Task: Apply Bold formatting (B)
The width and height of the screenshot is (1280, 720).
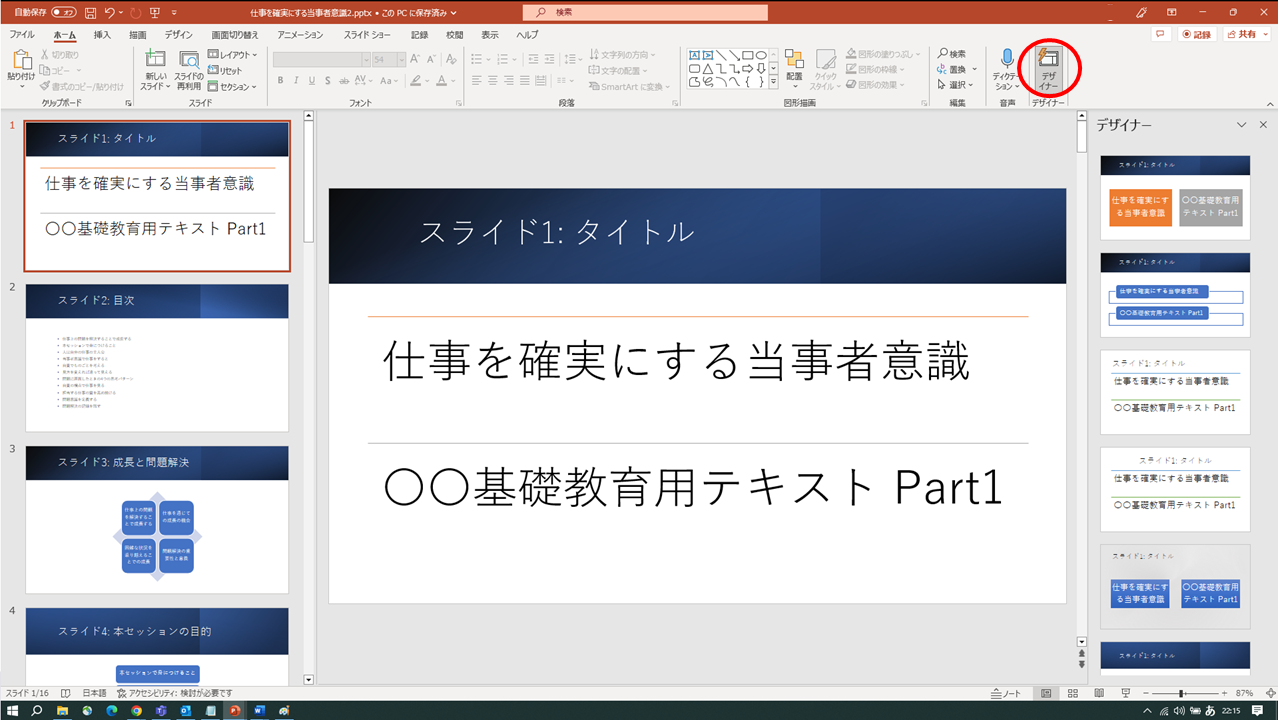Action: tap(281, 81)
